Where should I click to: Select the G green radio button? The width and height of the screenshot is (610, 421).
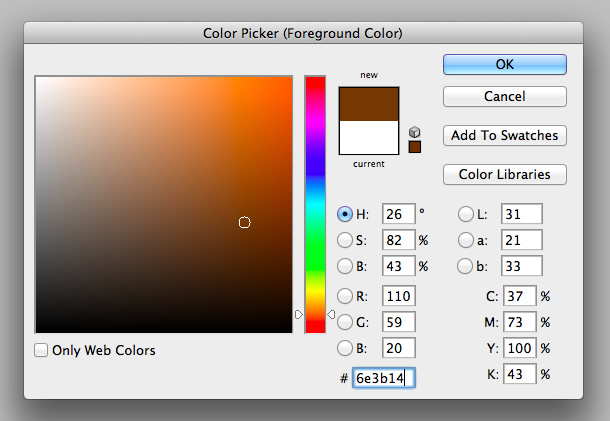345,322
